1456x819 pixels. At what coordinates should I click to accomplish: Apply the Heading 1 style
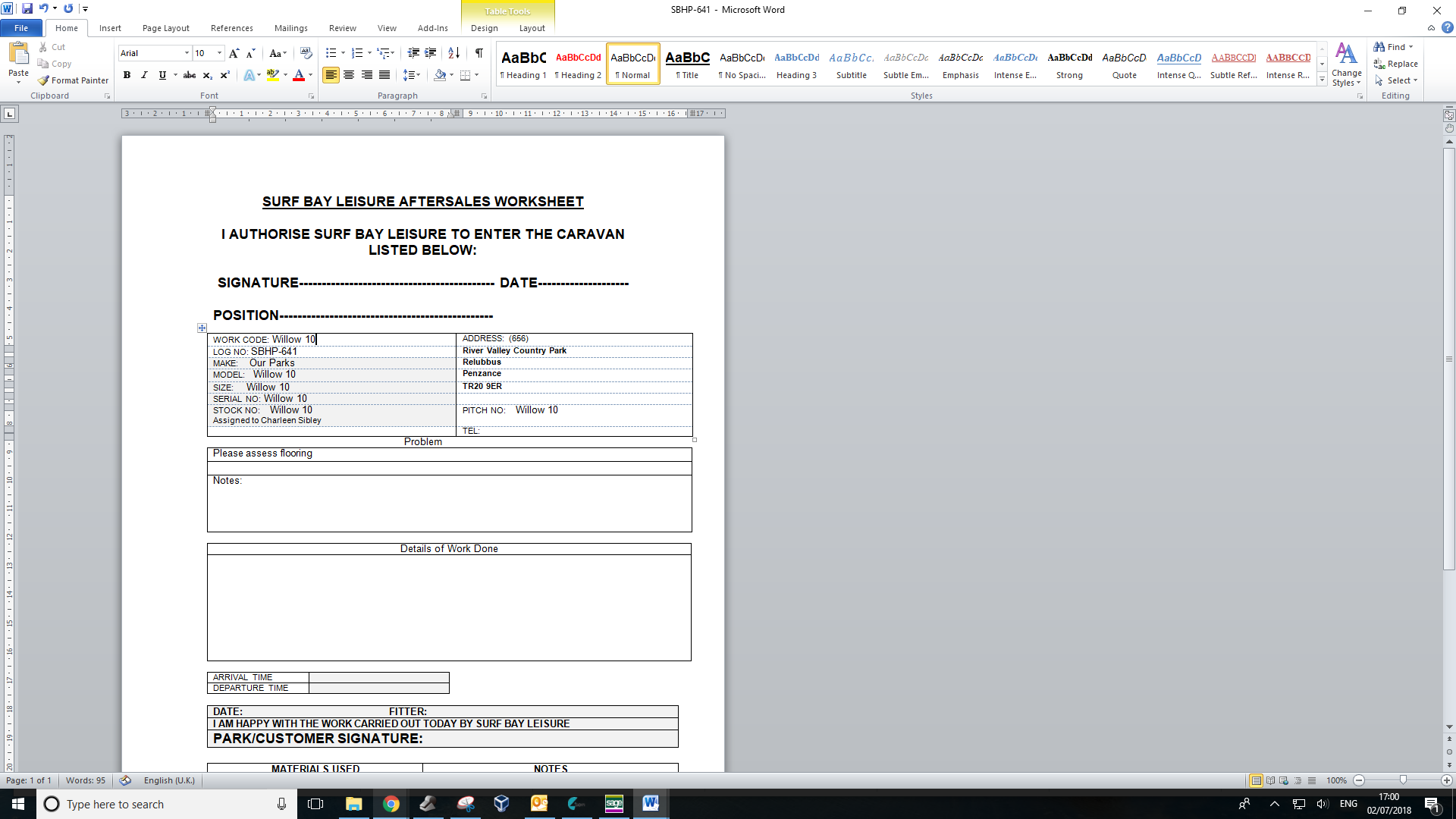[523, 64]
